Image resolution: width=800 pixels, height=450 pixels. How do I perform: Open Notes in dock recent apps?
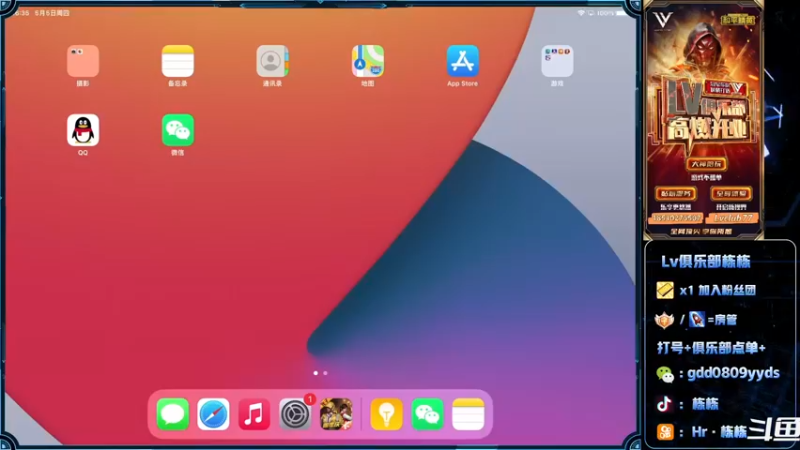coord(468,414)
